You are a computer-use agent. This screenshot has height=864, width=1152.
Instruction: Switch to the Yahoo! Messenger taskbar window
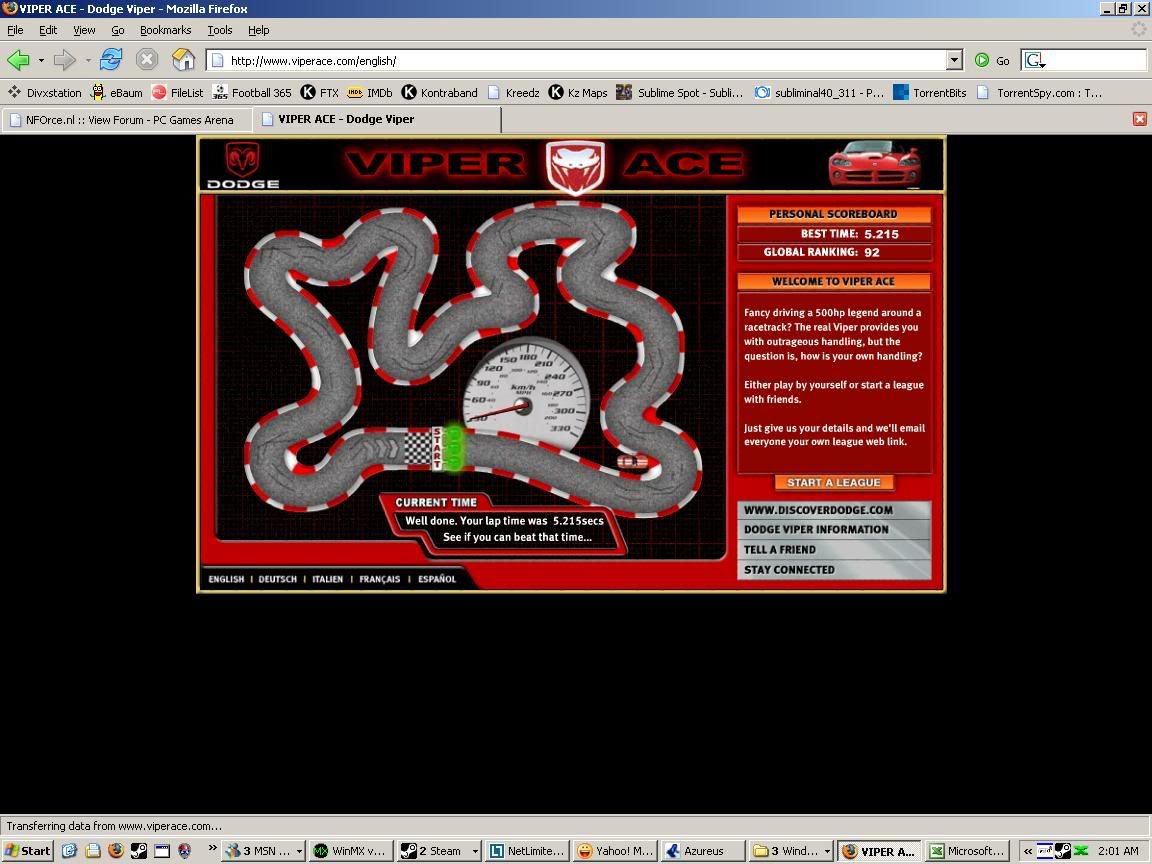point(614,851)
